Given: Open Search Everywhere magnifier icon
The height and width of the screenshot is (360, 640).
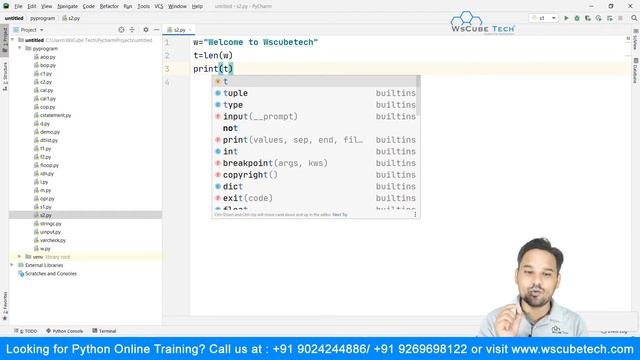Looking at the screenshot, I should (x=634, y=18).
